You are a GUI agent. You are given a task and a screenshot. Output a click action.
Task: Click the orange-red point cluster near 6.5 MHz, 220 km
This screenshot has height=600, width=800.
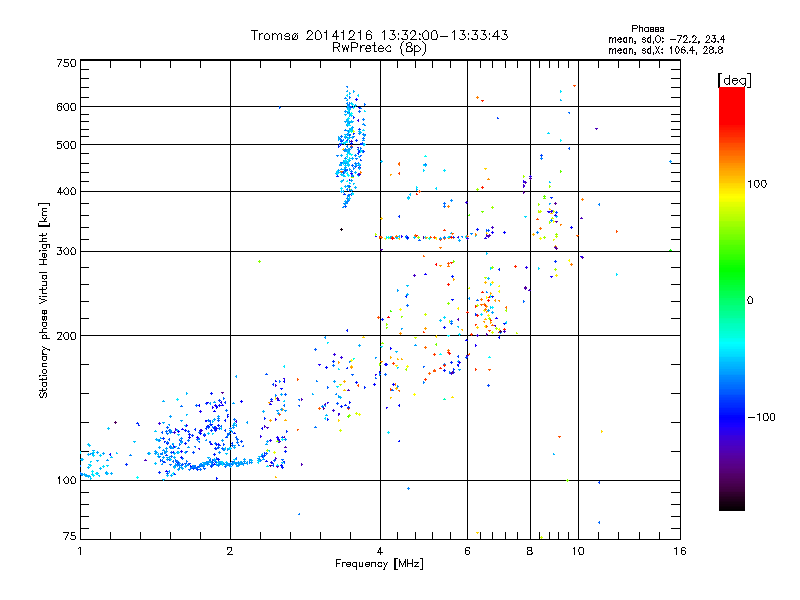(489, 310)
